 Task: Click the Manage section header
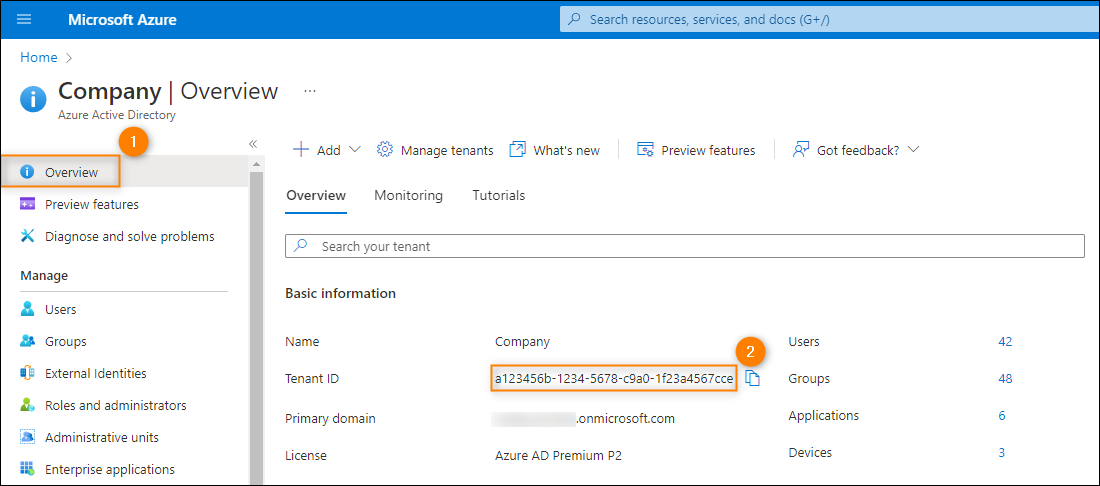pyautogui.click(x=44, y=276)
